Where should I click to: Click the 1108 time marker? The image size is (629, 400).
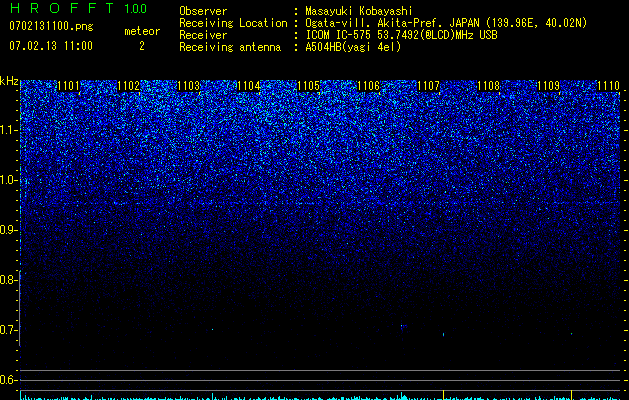[x=489, y=86]
